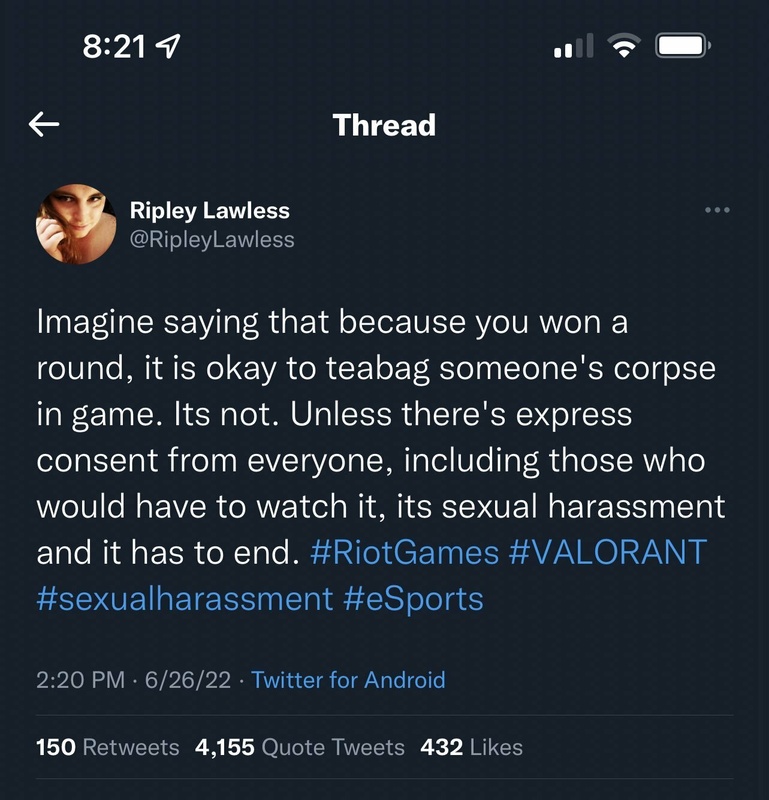
Task: Tap the location arrow status icon
Action: (167, 46)
